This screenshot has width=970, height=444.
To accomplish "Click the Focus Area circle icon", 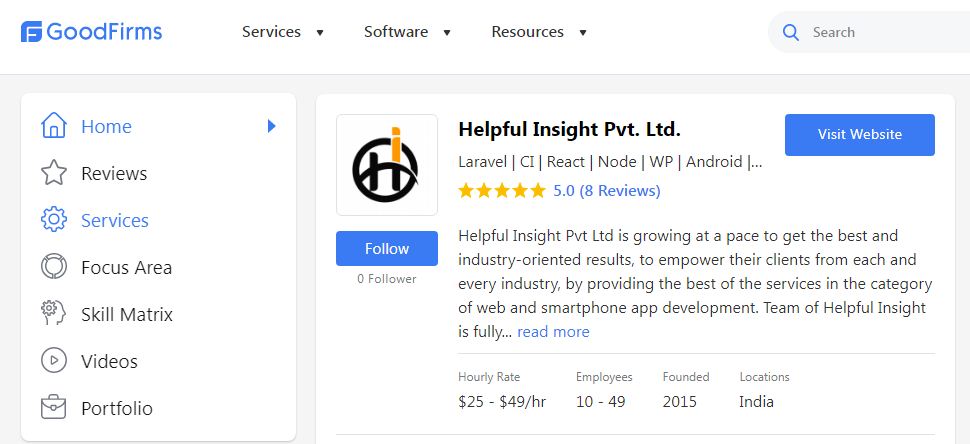I will tap(53, 267).
